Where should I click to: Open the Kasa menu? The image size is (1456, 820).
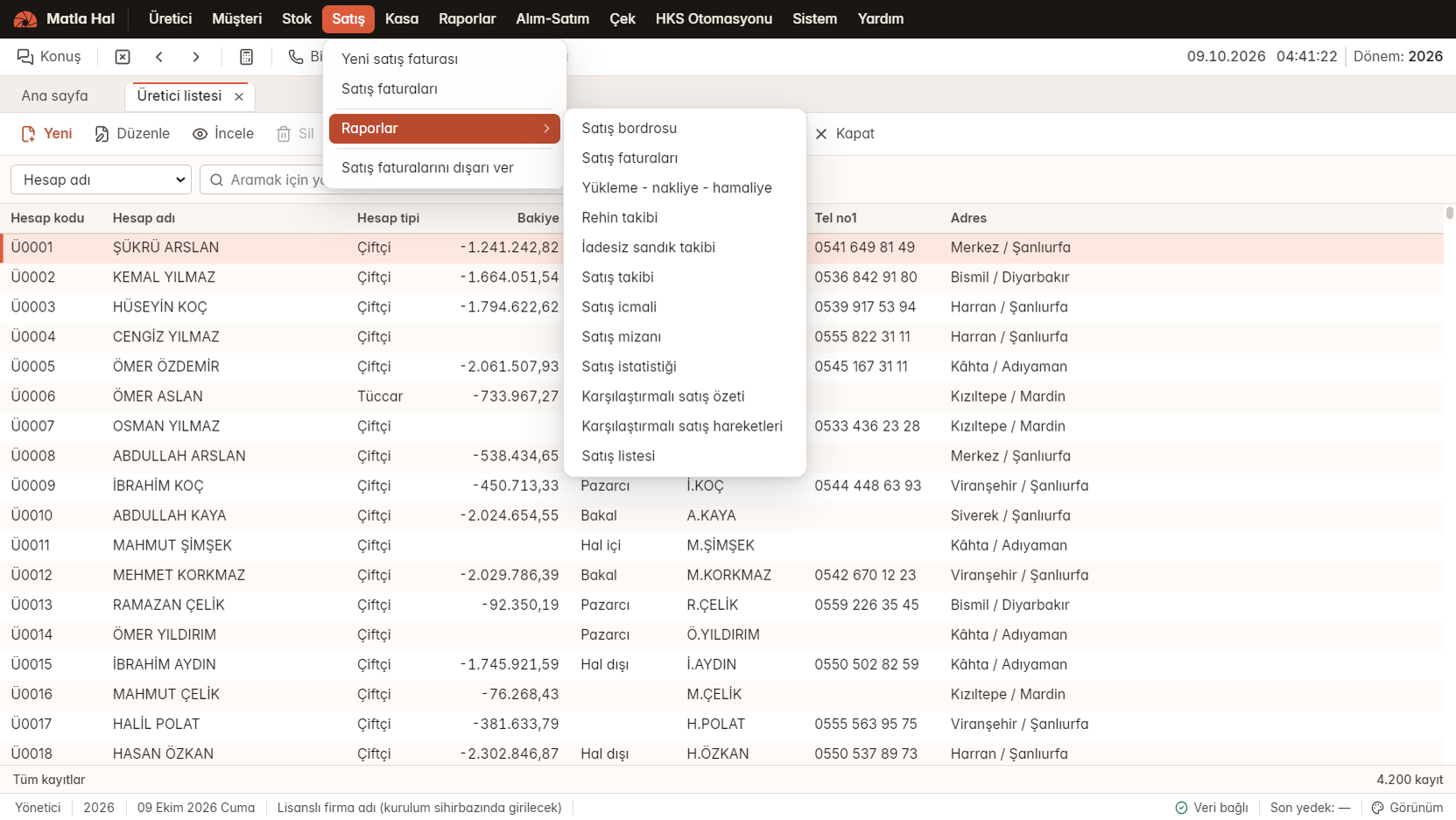tap(402, 18)
